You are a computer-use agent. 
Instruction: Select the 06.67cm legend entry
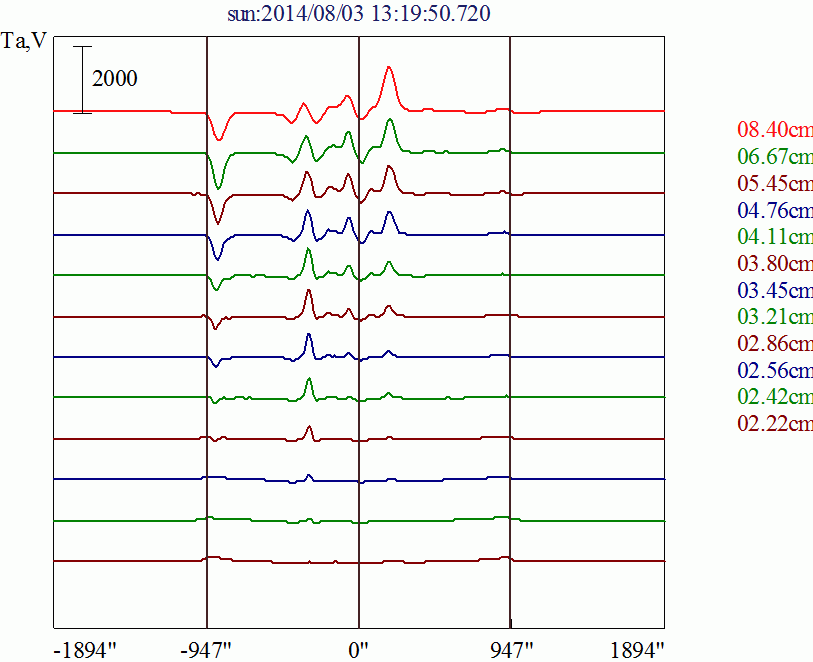click(x=775, y=156)
